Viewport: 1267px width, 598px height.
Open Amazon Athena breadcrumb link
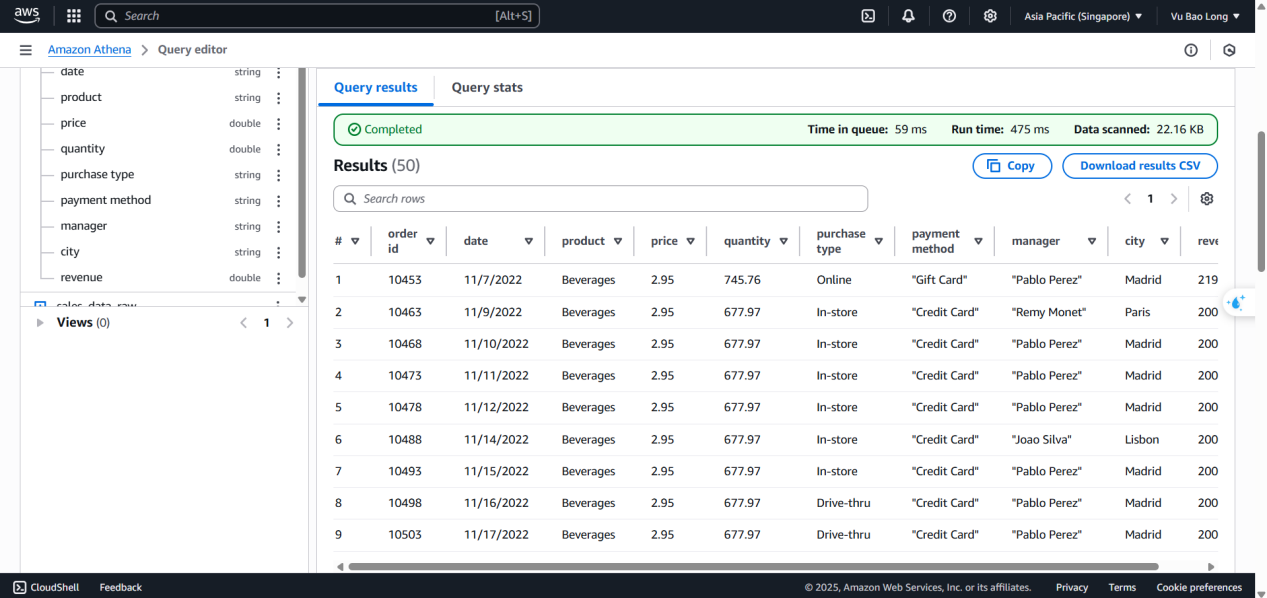[90, 50]
